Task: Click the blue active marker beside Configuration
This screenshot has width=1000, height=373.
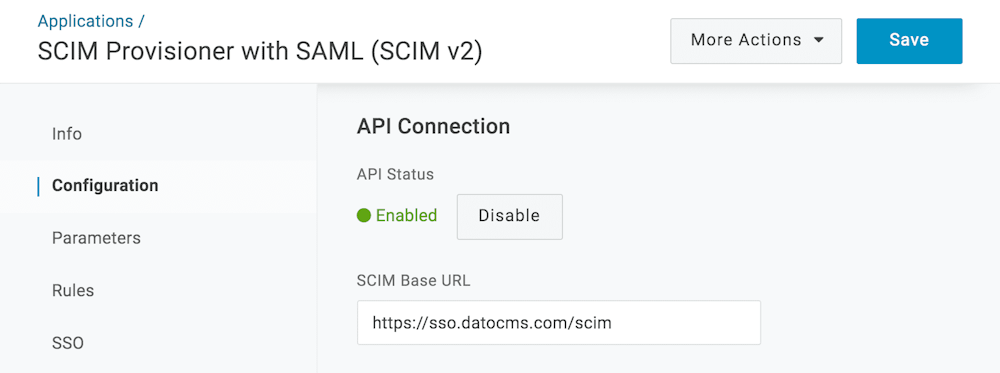Action: [39, 186]
